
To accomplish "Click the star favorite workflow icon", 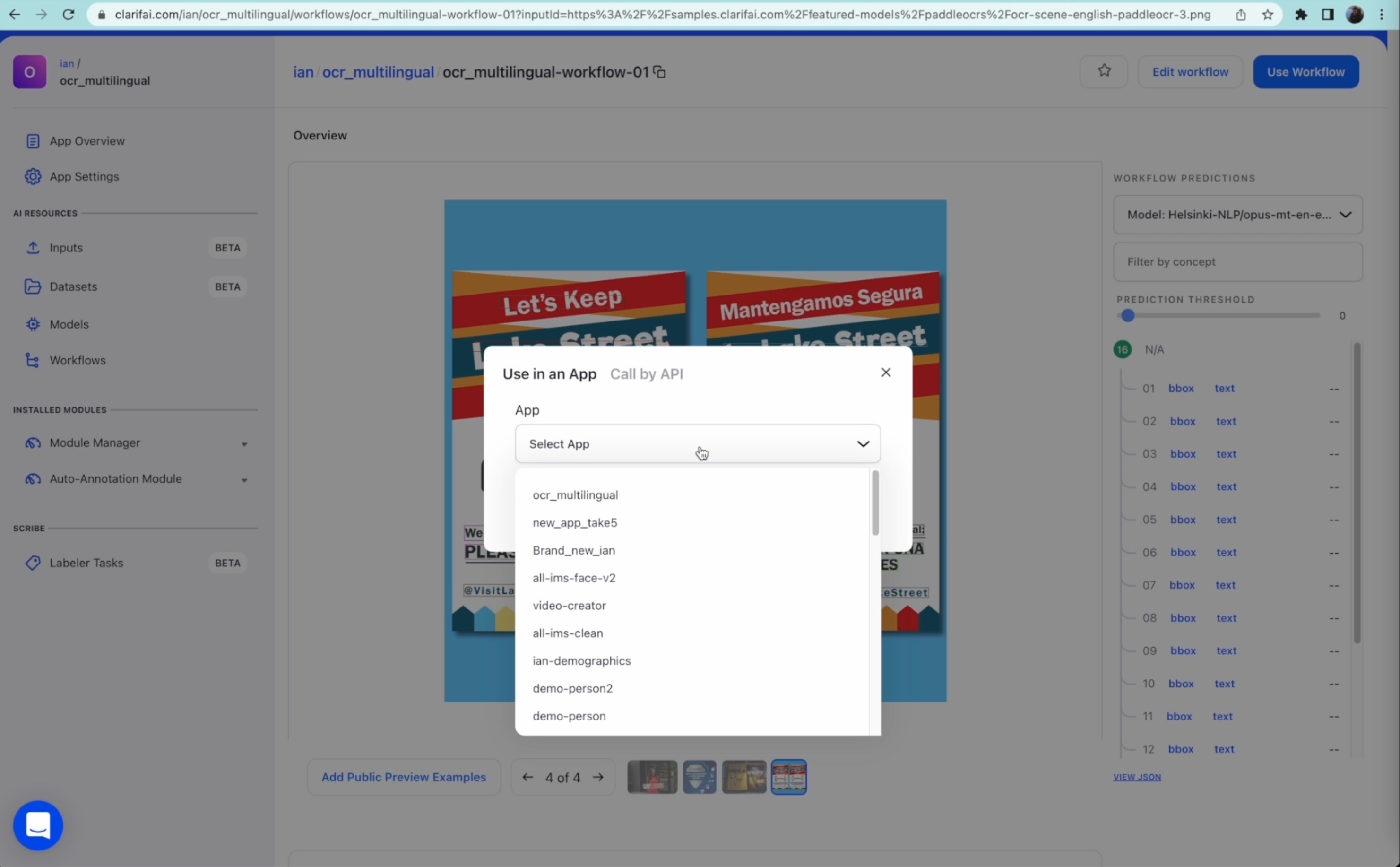I will [1104, 71].
